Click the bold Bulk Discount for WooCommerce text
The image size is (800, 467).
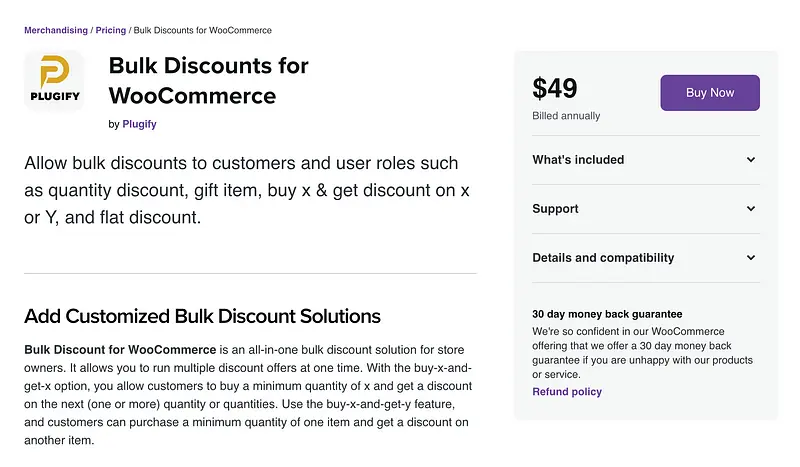point(120,350)
